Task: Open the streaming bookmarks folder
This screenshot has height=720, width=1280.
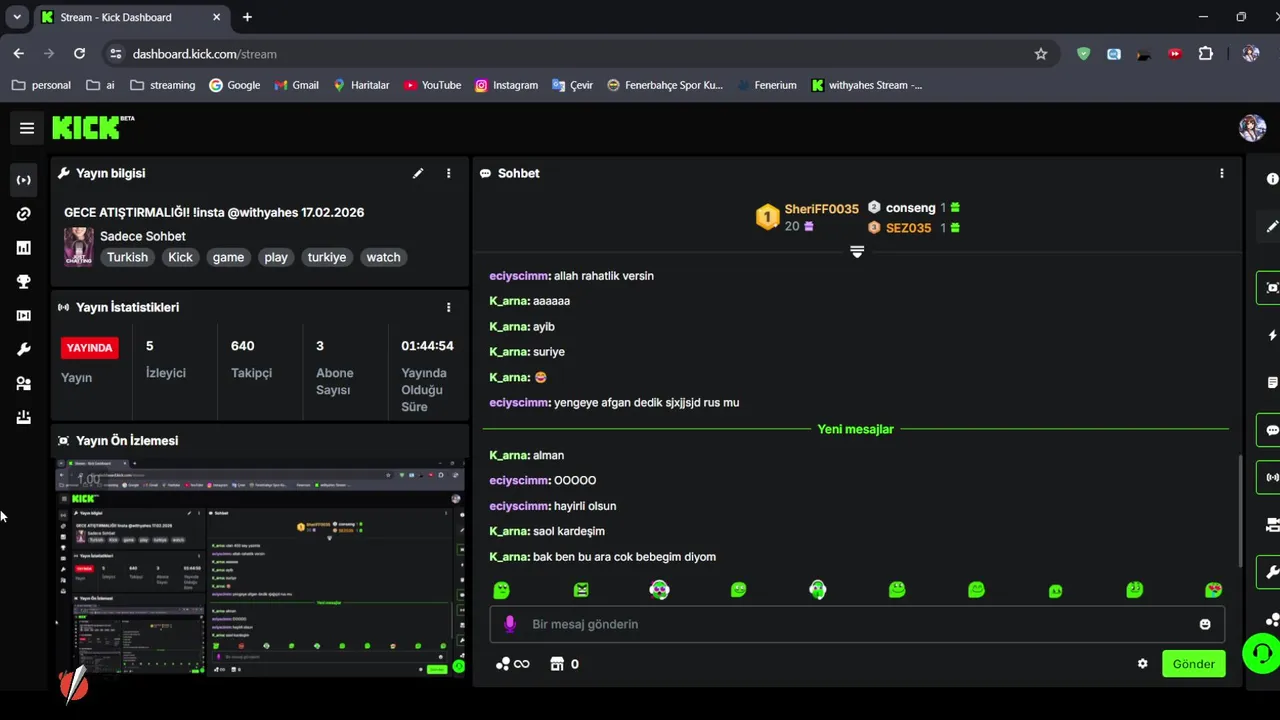Action: [x=162, y=85]
